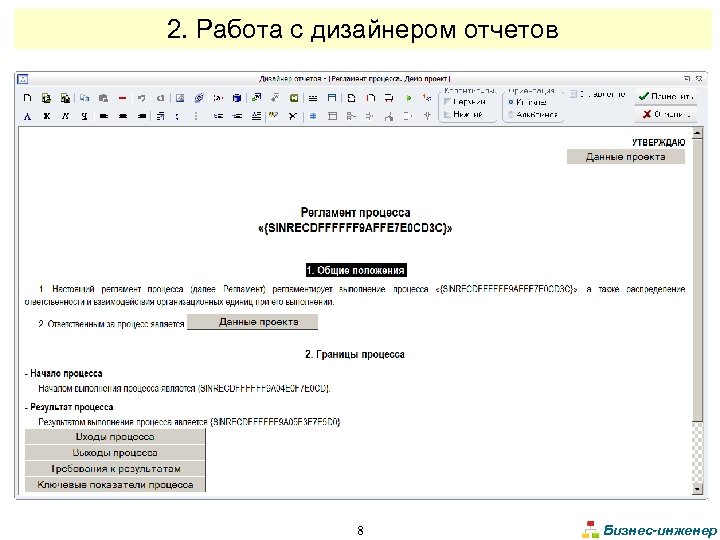Select Данные проекта field in item 2
720x540 pixels.
[x=252, y=322]
